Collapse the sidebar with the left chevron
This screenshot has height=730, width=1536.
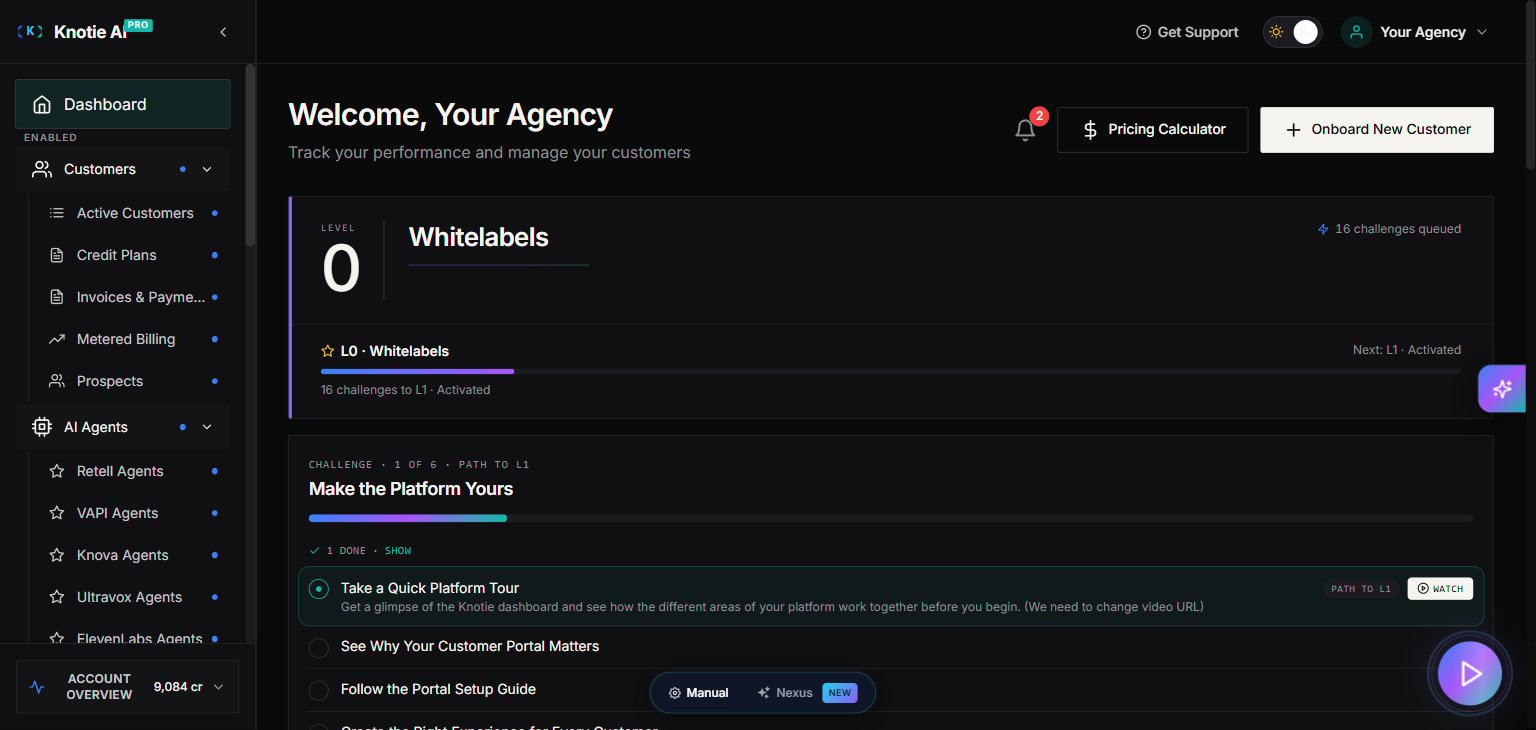click(x=223, y=32)
